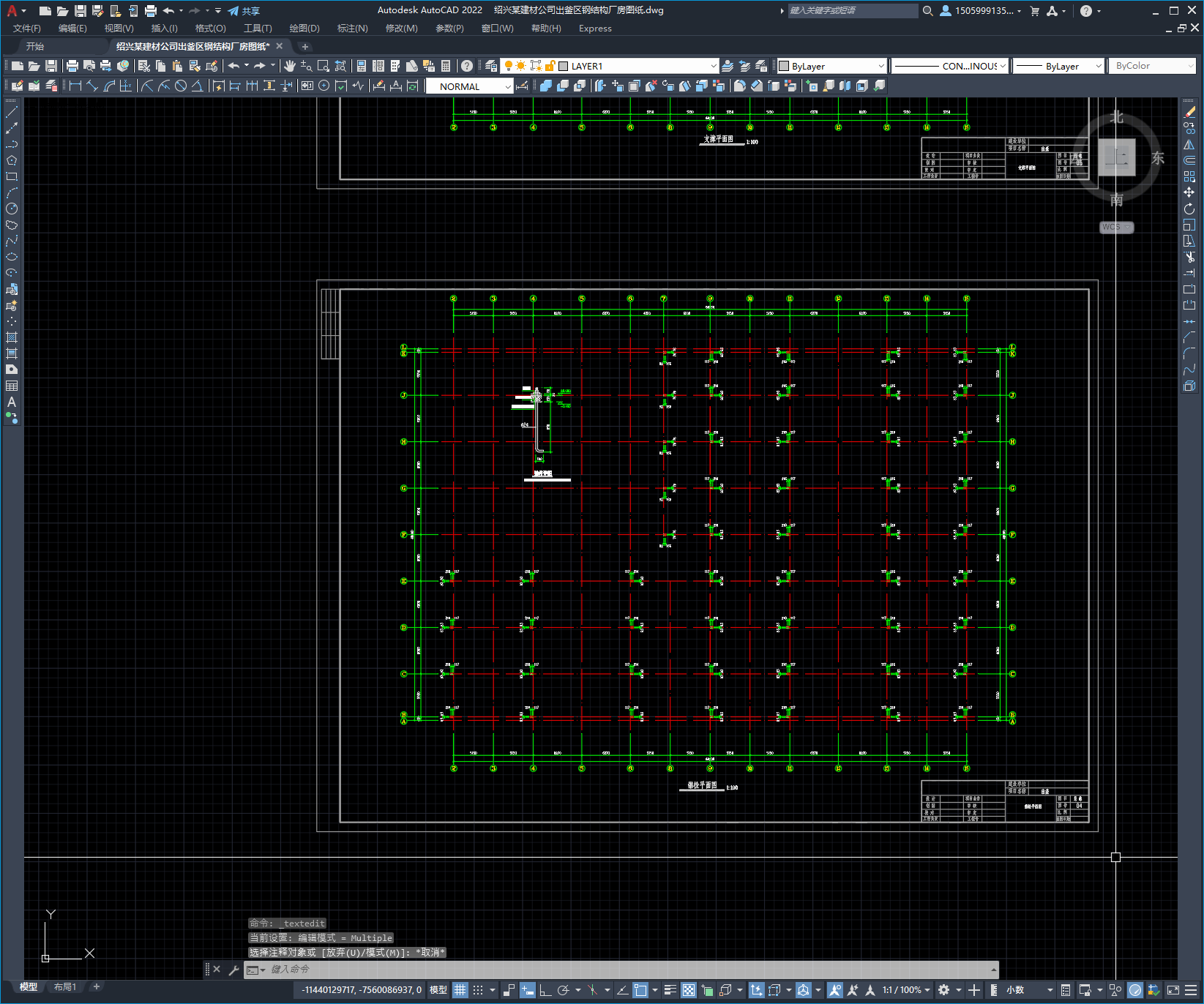Select the Linear dimension tool
The image size is (1204, 1004).
click(75, 86)
